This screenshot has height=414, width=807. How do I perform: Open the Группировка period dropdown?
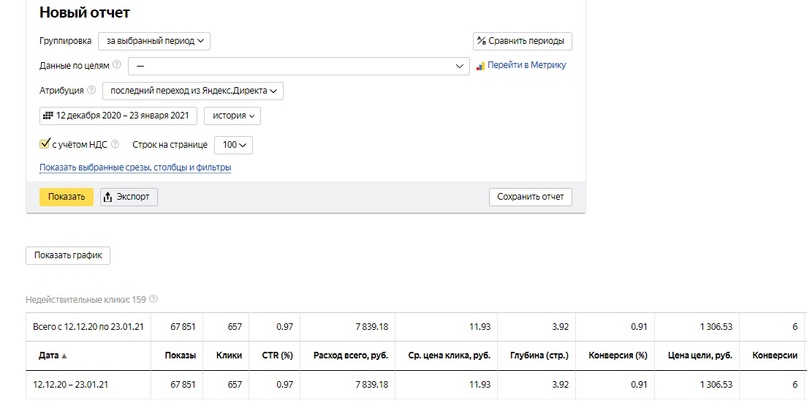click(x=154, y=41)
